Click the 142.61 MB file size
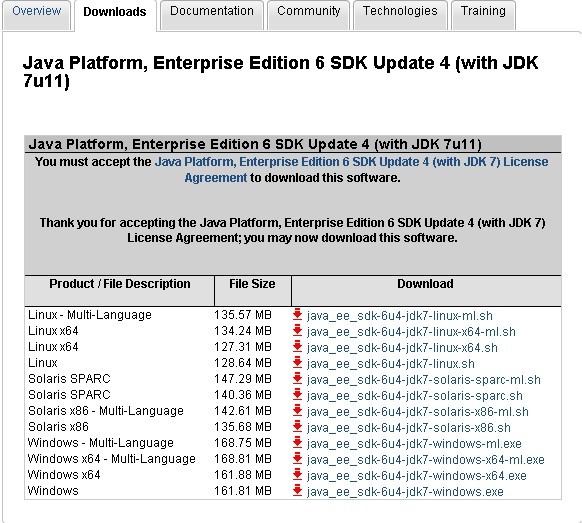Viewport: 582px width, 523px height. pyautogui.click(x=243, y=411)
